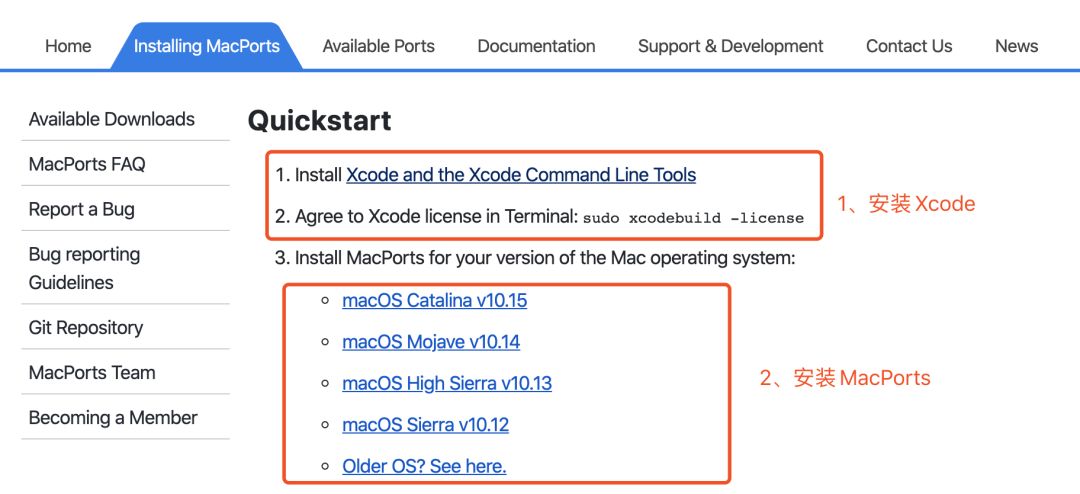Open the Documentation tab

537,46
